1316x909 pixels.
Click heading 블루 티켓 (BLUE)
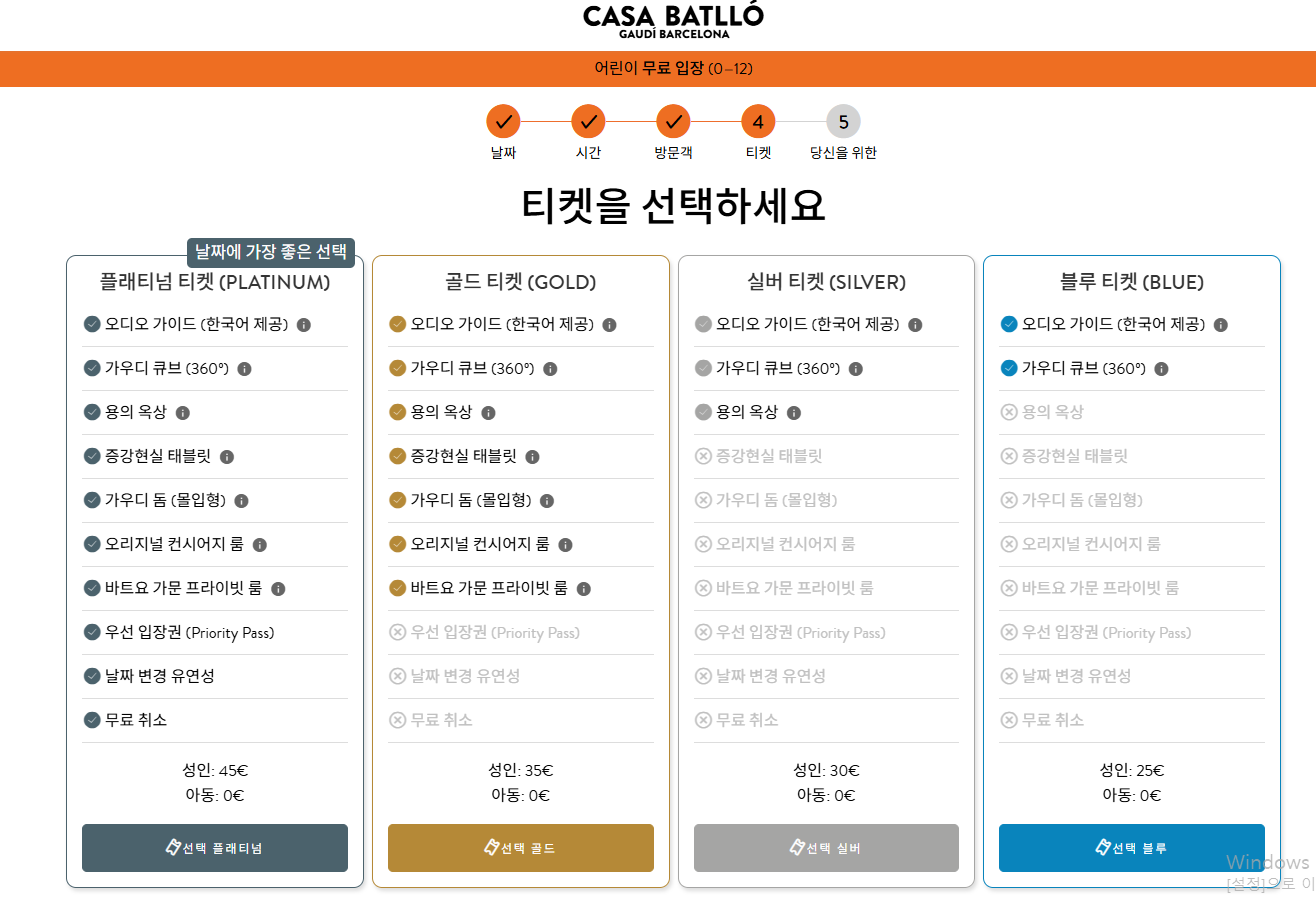click(1132, 282)
